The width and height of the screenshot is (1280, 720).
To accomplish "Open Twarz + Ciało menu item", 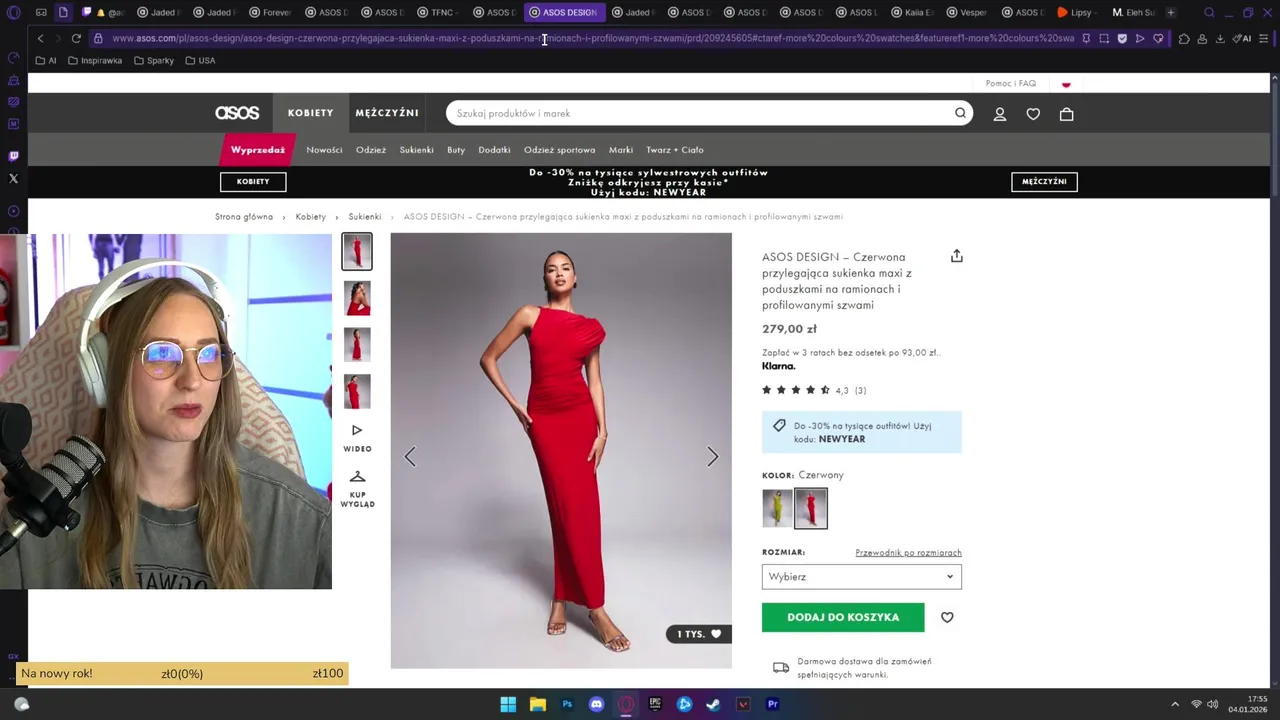I will pos(675,150).
